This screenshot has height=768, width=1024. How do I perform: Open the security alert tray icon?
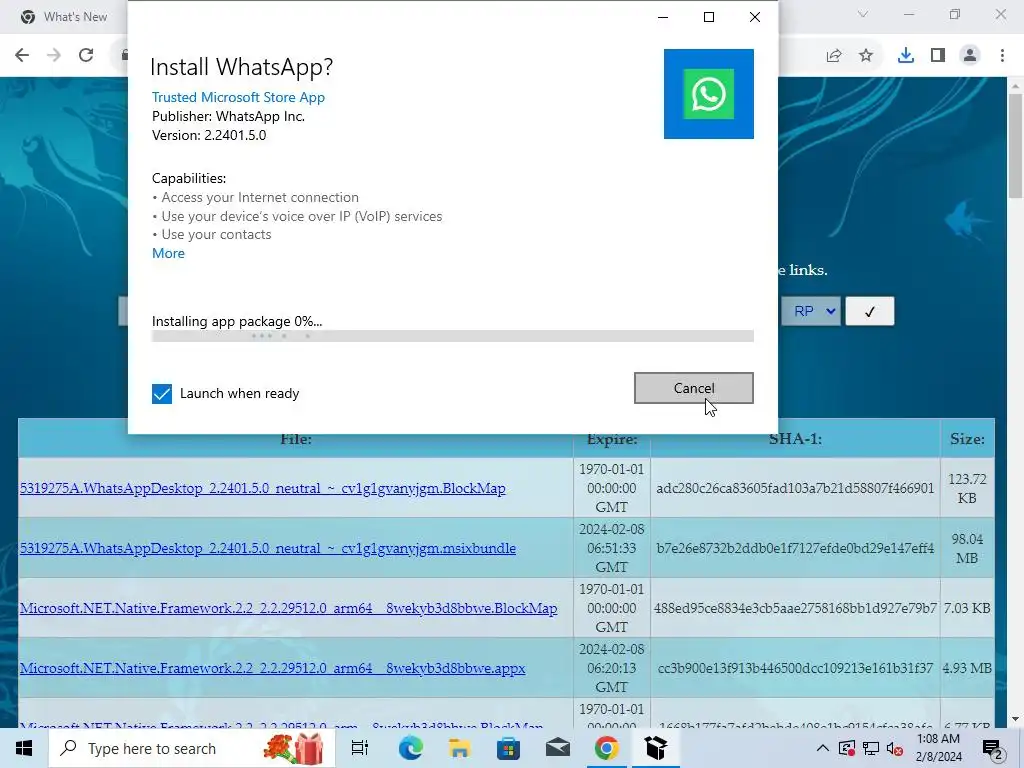tap(846, 748)
